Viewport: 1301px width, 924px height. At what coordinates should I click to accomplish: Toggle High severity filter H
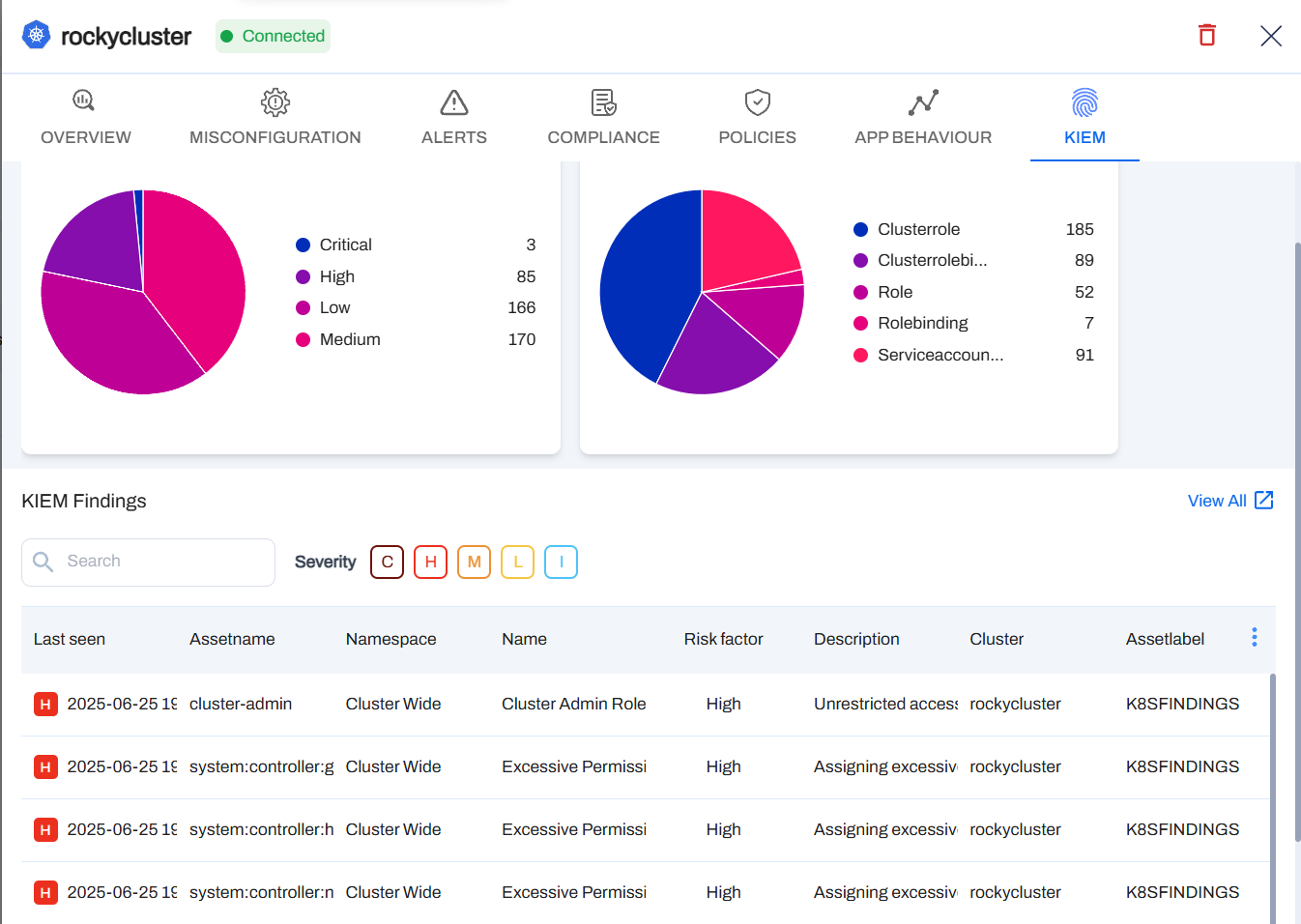430,562
